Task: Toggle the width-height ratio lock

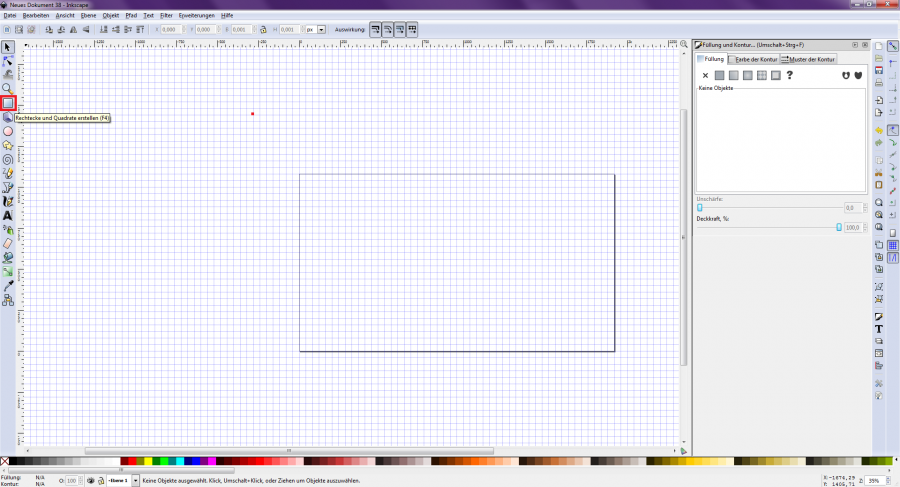Action: click(262, 30)
